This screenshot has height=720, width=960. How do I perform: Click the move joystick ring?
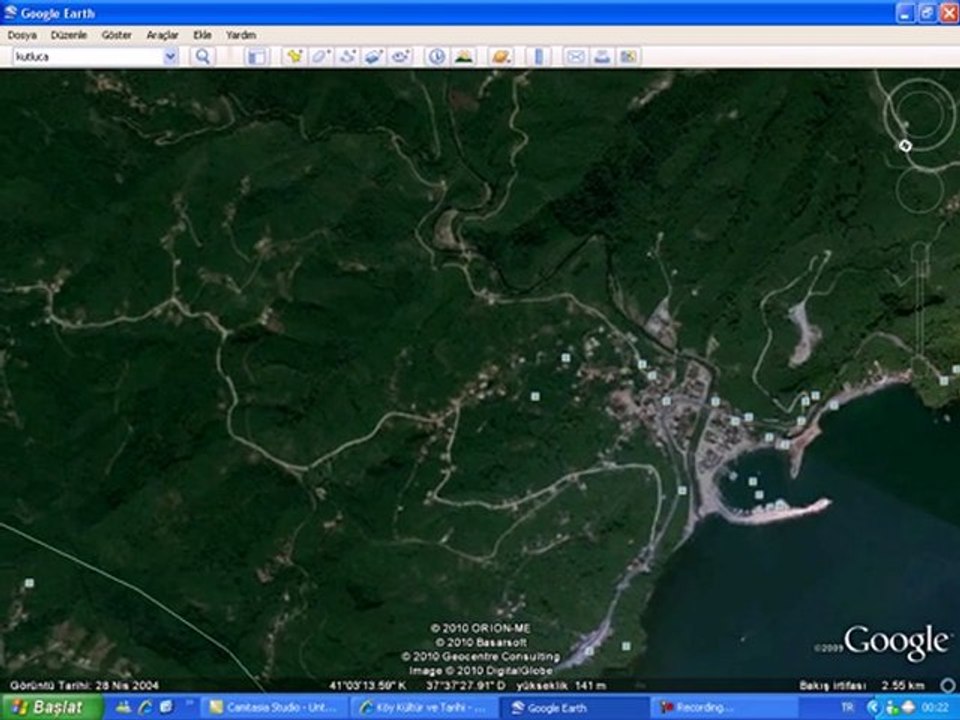[x=919, y=190]
